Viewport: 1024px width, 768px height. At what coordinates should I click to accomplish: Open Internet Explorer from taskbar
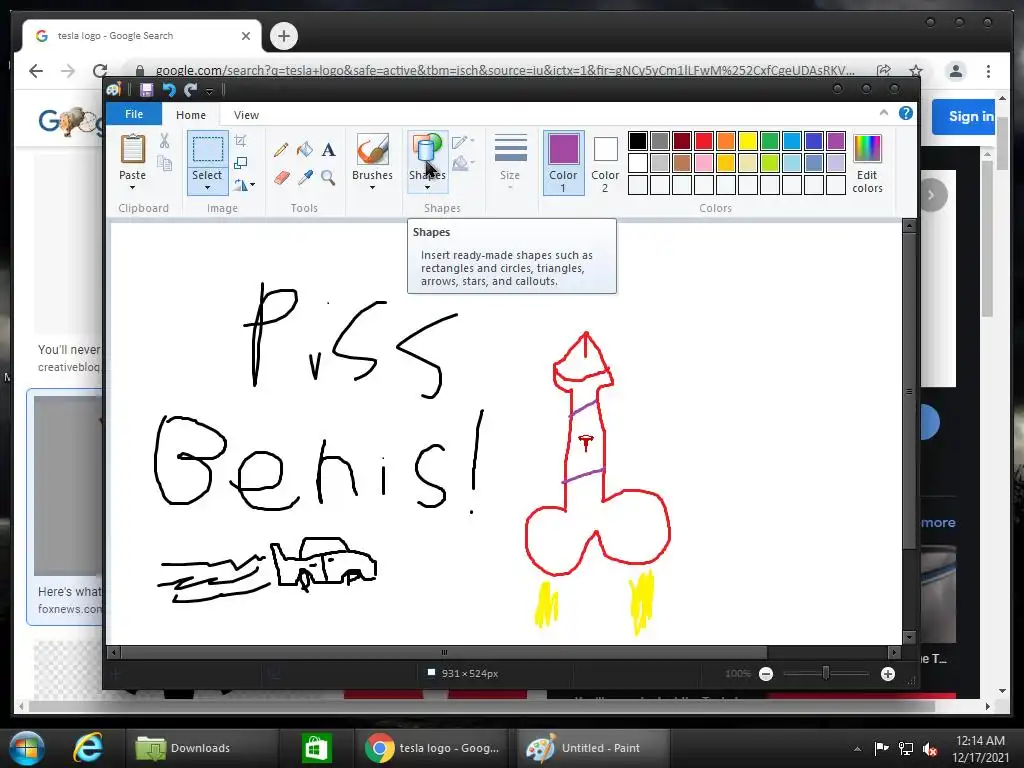(x=88, y=748)
